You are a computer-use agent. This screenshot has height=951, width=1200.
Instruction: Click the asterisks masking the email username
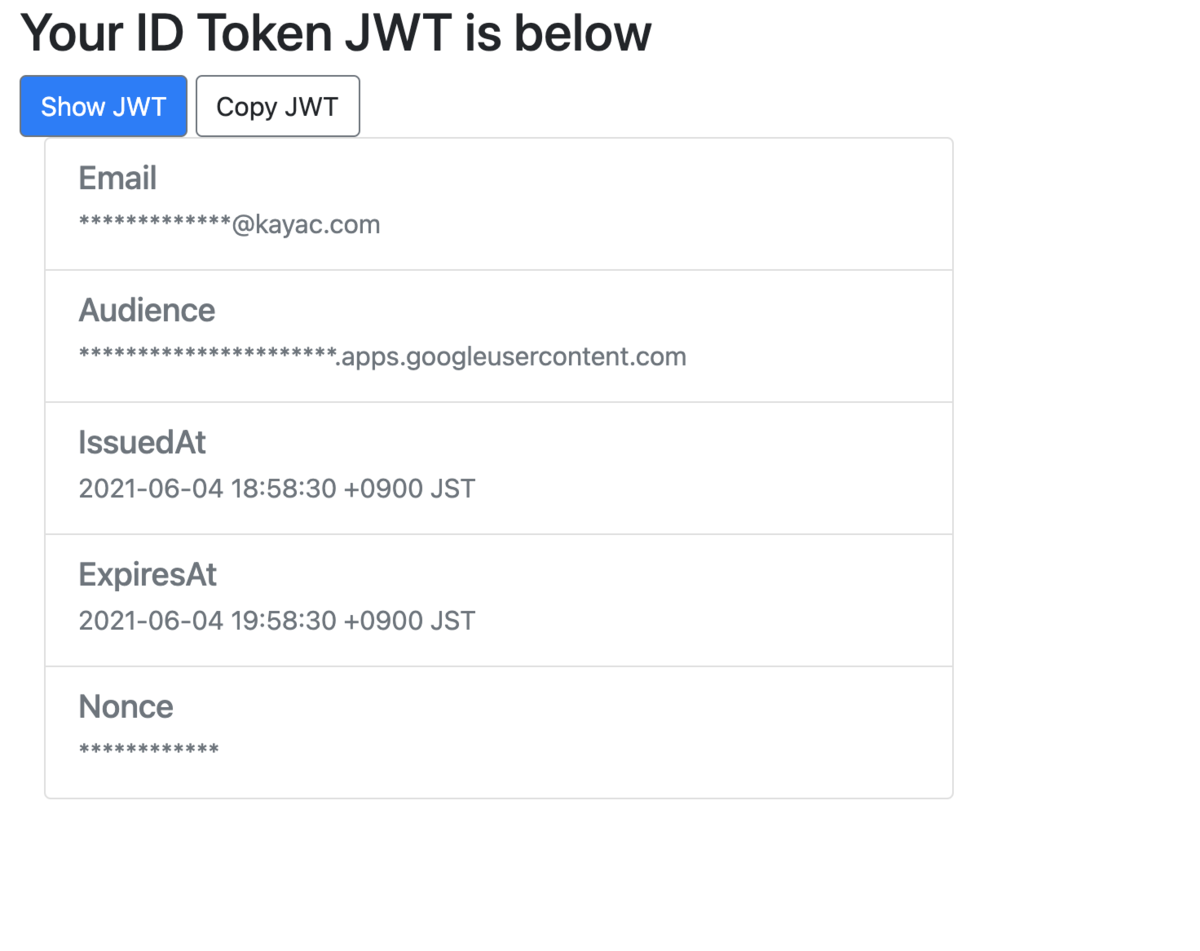155,223
